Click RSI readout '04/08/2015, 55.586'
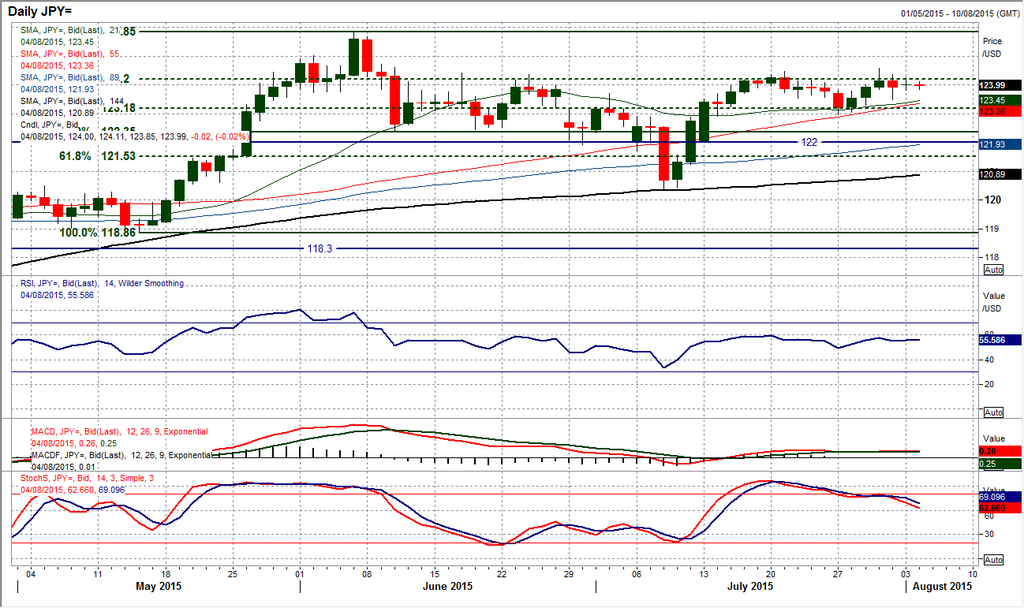Image resolution: width=1024 pixels, height=608 pixels. click(57, 295)
